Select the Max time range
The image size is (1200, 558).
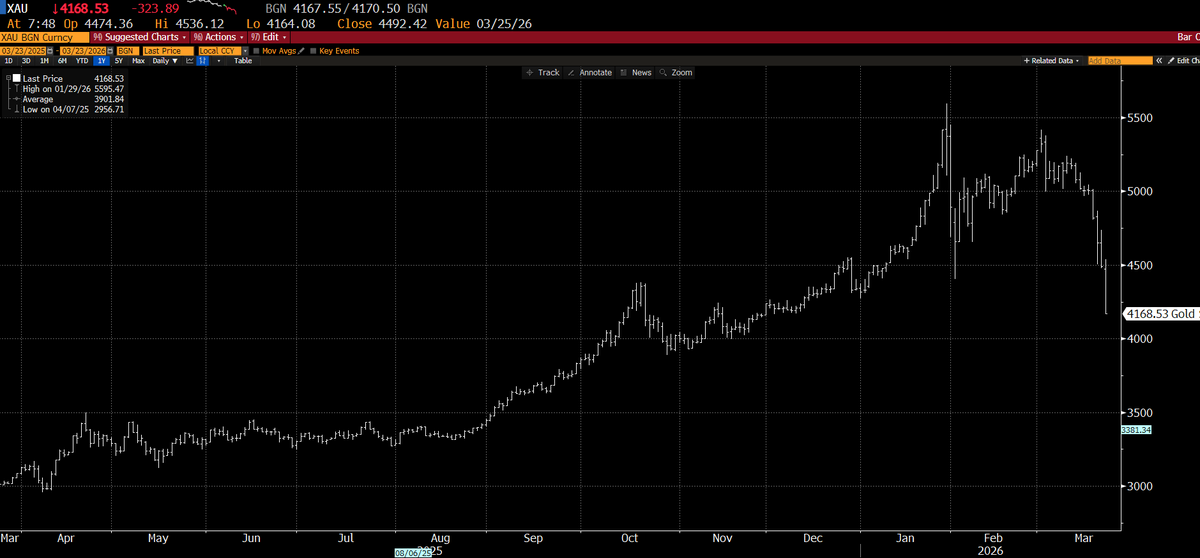point(138,61)
